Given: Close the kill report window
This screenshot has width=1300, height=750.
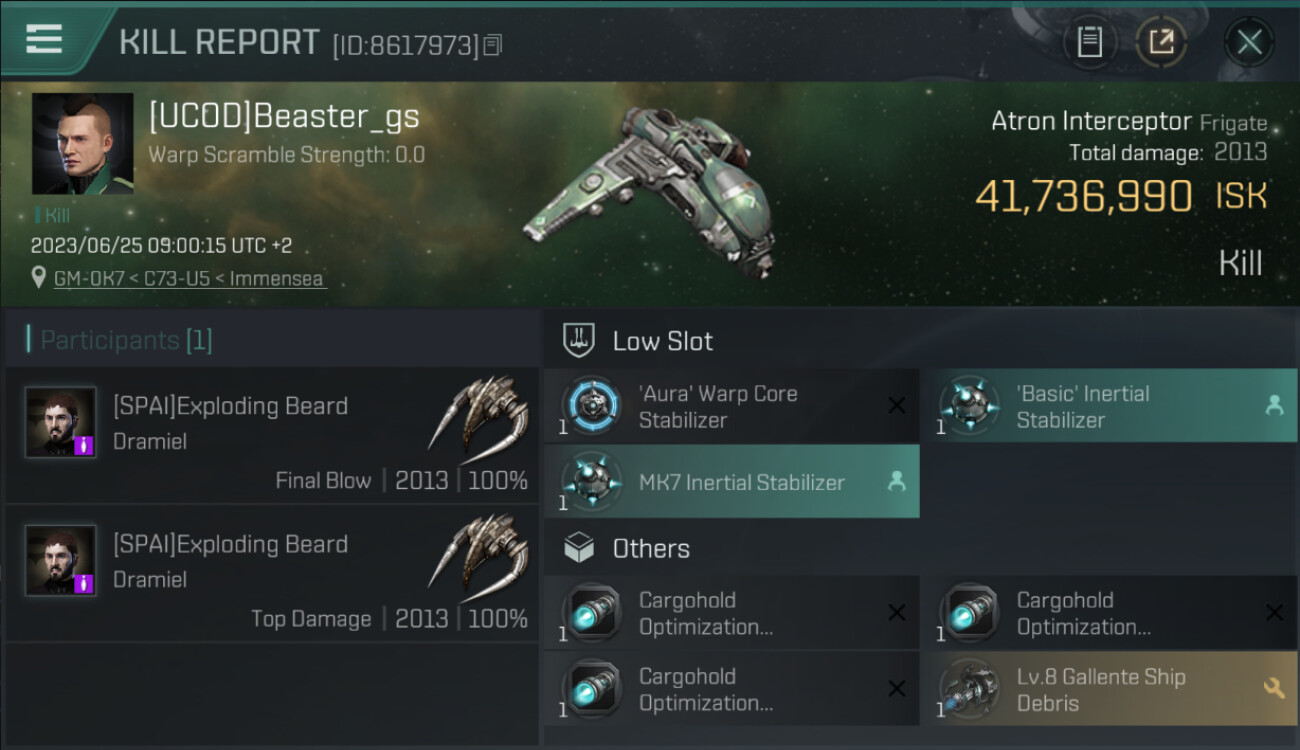Looking at the screenshot, I should click(x=1249, y=42).
